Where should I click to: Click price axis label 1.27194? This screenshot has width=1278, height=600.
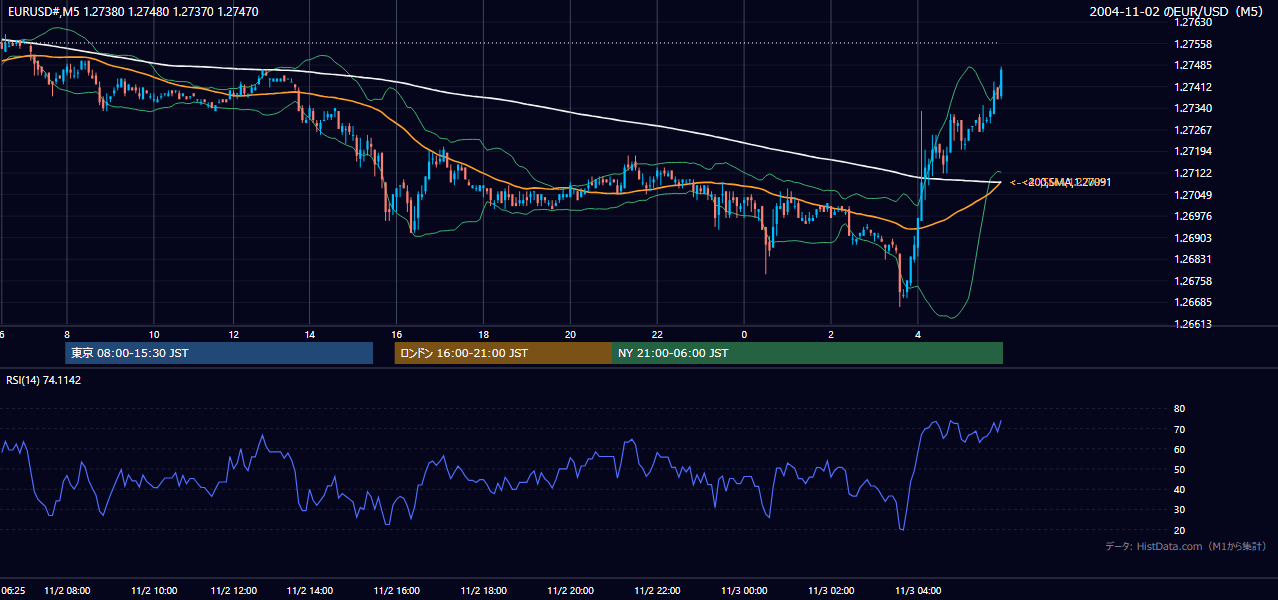click(1192, 151)
